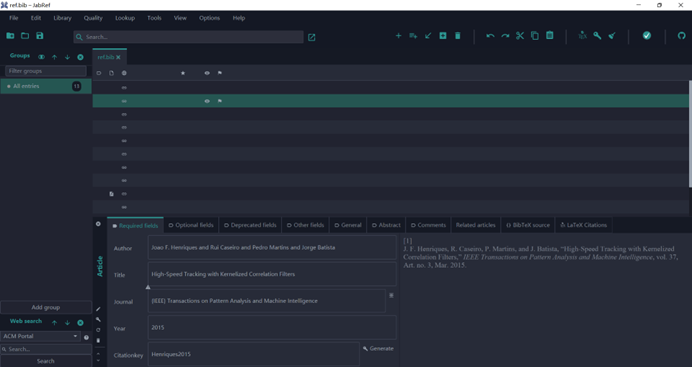
Task: Generate citation key for this entry
Action: coord(378,348)
